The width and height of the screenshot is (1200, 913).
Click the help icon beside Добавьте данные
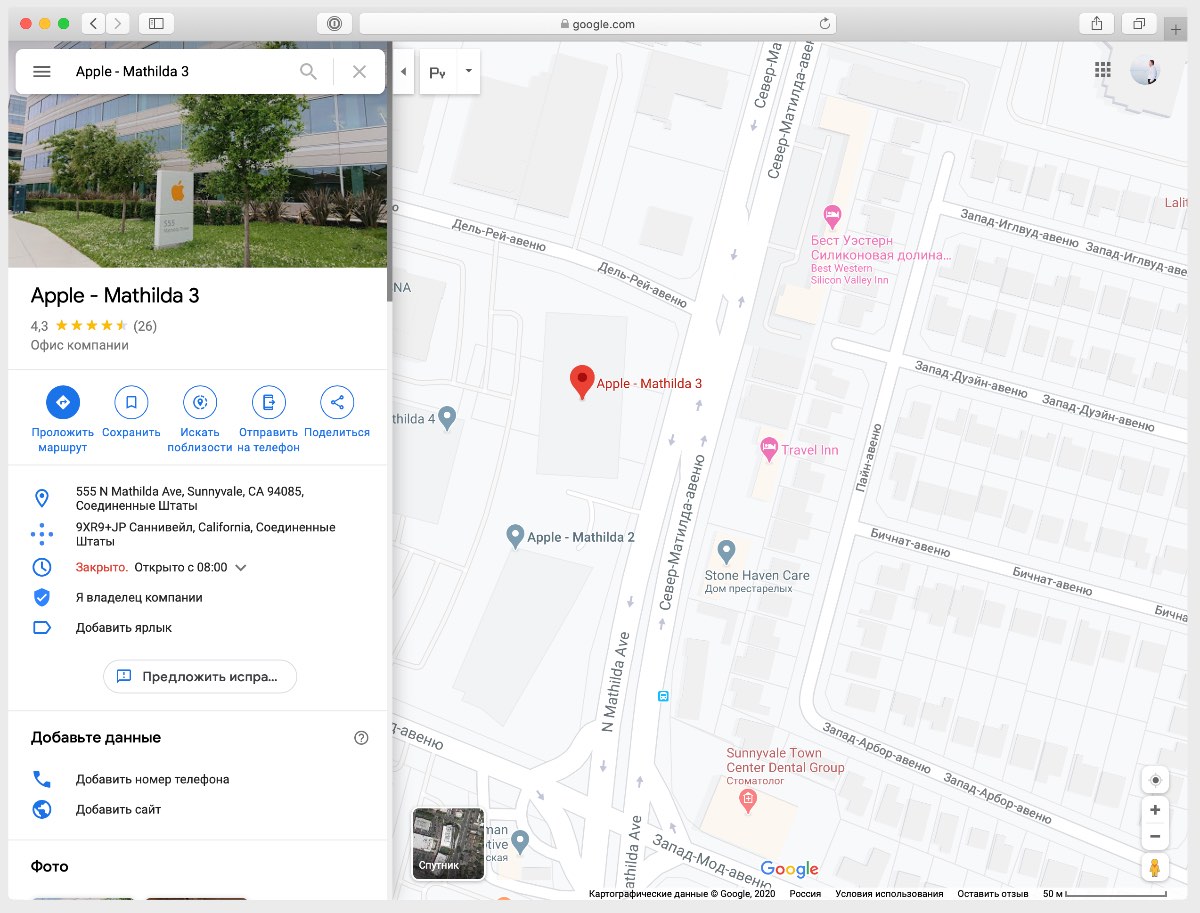(362, 738)
